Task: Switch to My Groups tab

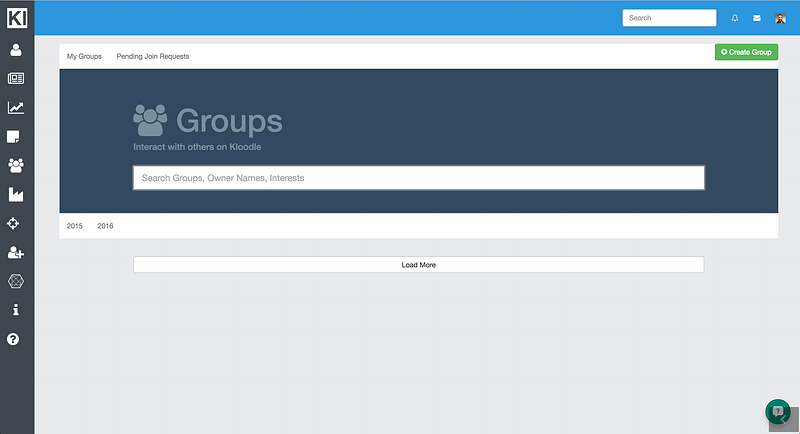Action: 84,56
